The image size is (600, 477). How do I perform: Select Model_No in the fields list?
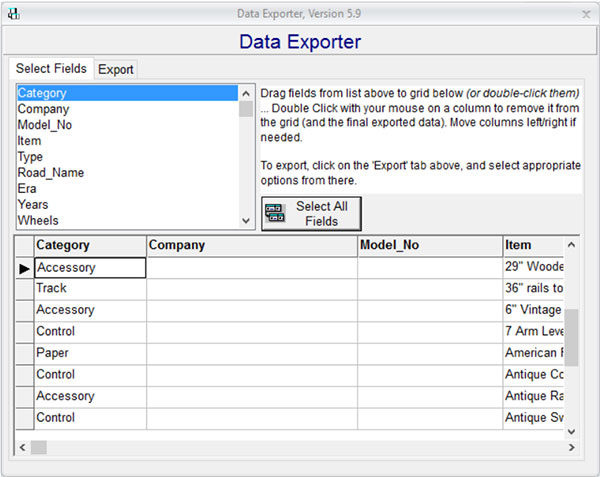click(x=127, y=125)
